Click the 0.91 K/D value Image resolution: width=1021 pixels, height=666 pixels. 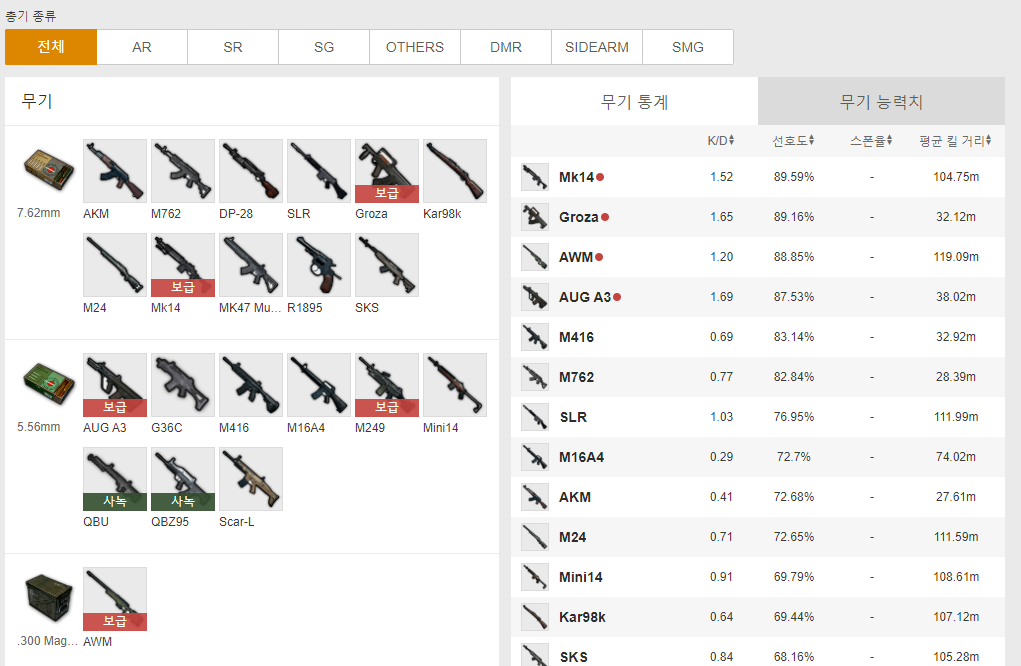(721, 577)
